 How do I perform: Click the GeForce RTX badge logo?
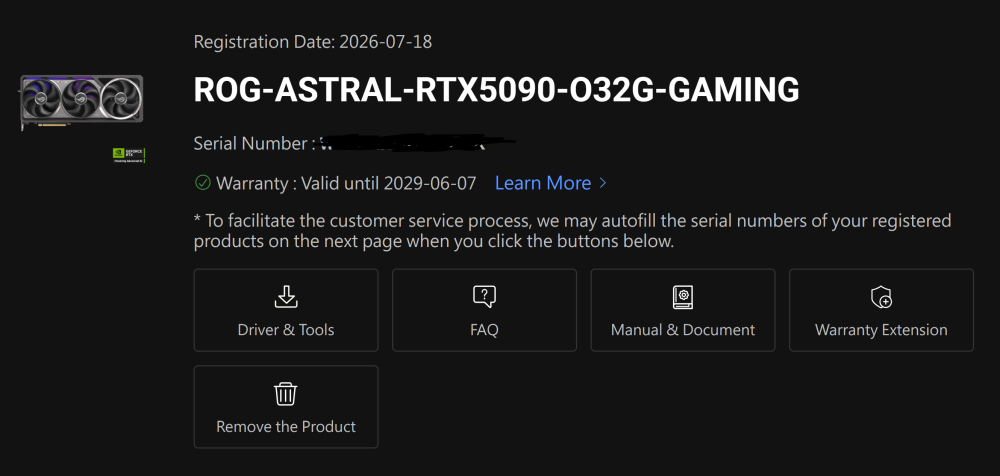point(128,155)
